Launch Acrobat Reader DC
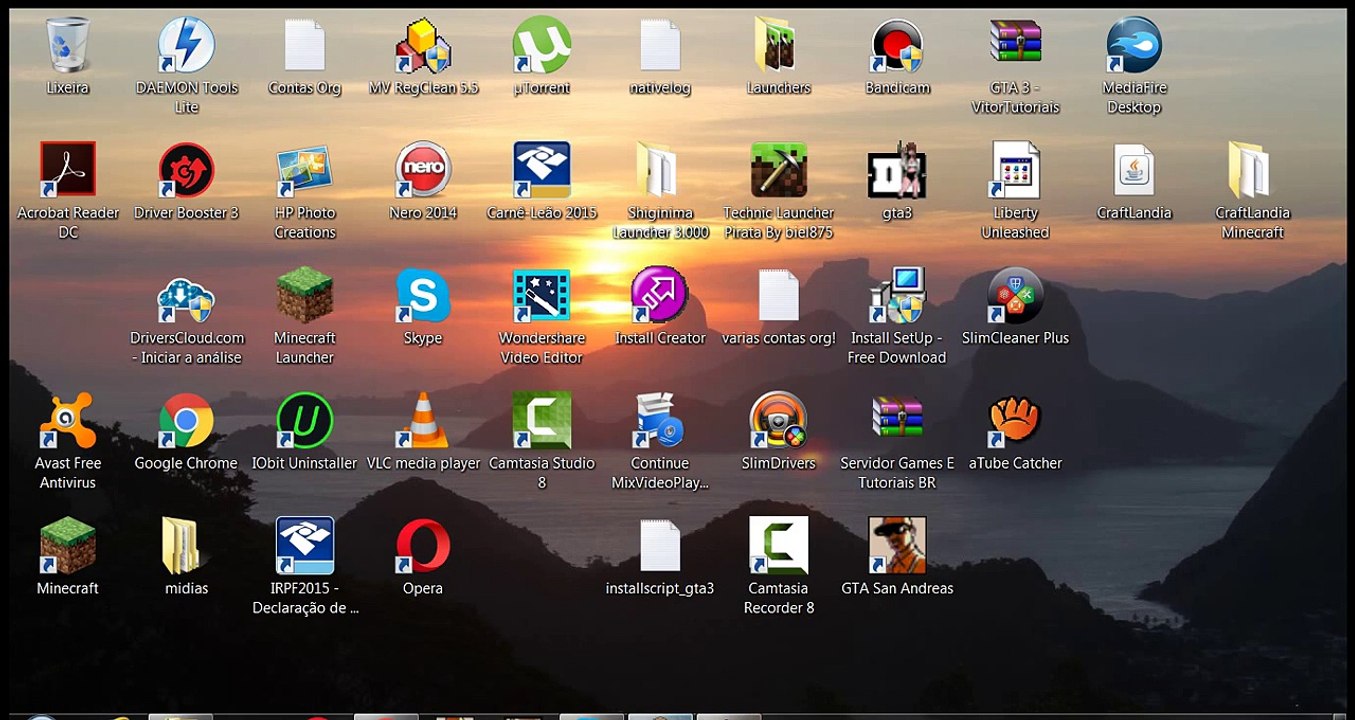Screen dimensions: 1355x720 click(x=68, y=170)
